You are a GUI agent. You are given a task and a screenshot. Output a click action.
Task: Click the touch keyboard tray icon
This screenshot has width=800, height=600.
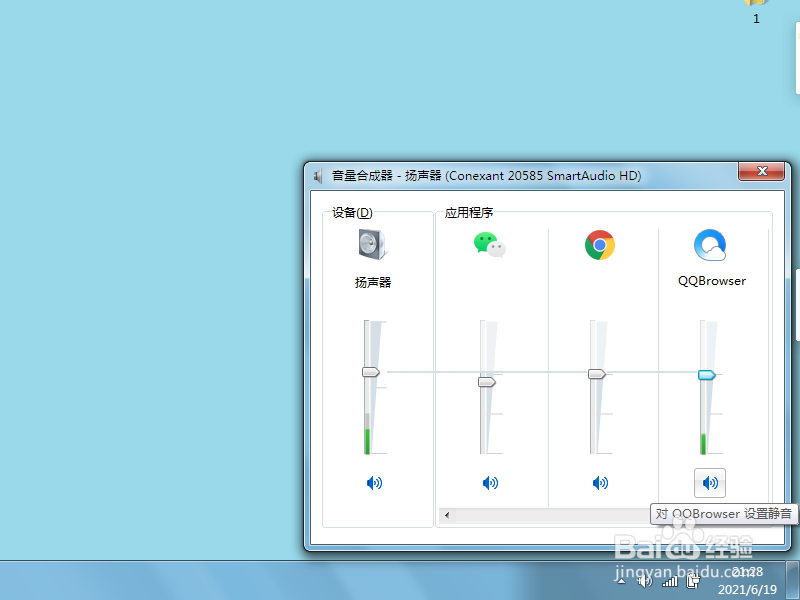(x=692, y=582)
